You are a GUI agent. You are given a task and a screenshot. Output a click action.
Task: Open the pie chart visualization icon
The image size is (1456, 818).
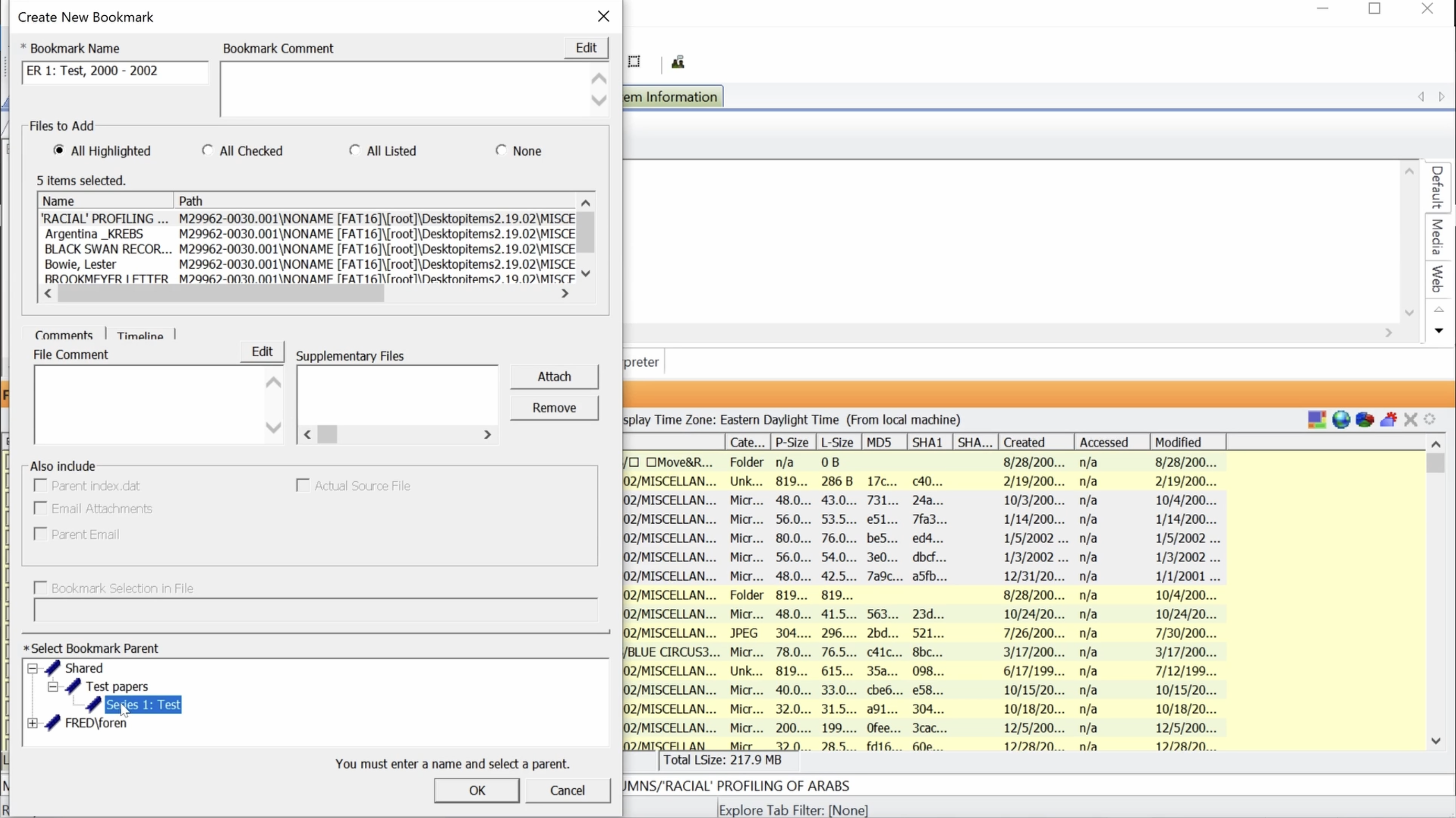tap(1364, 419)
